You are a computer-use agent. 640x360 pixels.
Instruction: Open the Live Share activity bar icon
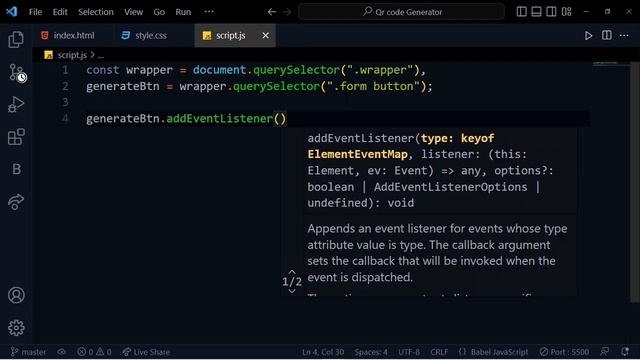[x=16, y=202]
